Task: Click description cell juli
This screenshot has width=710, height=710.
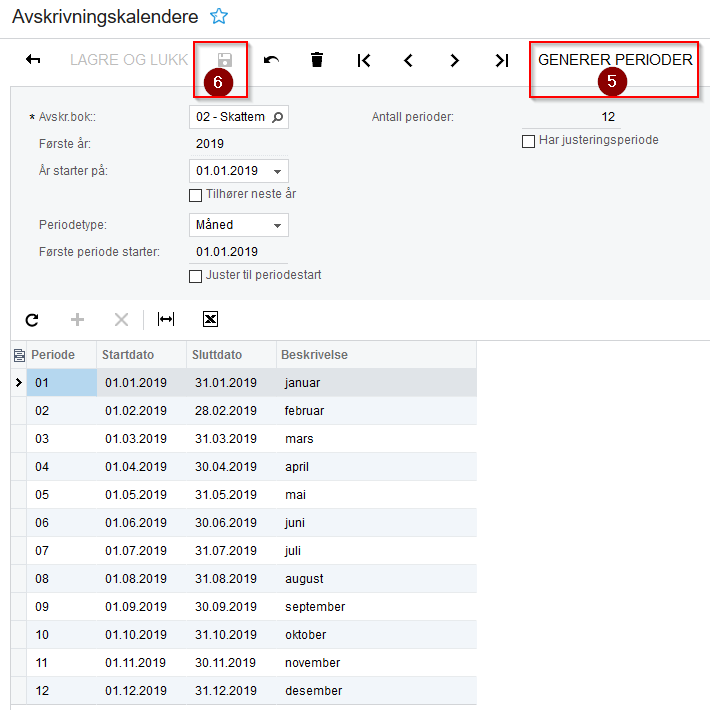Action: click(376, 551)
